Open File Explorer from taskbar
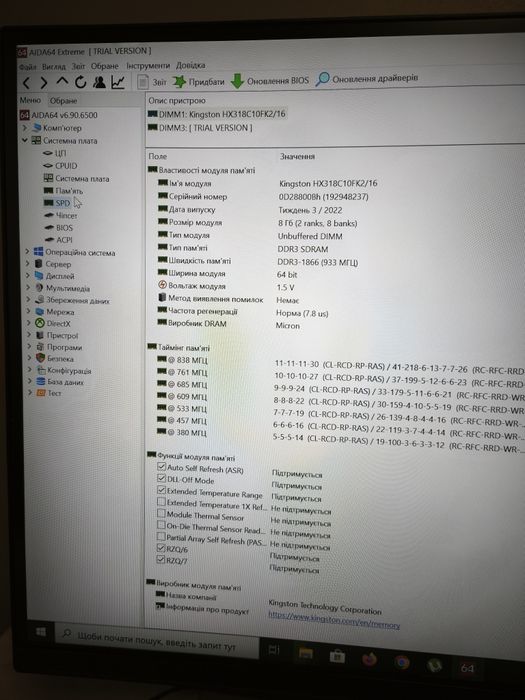Screen dimensions: 525x700 pyautogui.click(x=305, y=654)
